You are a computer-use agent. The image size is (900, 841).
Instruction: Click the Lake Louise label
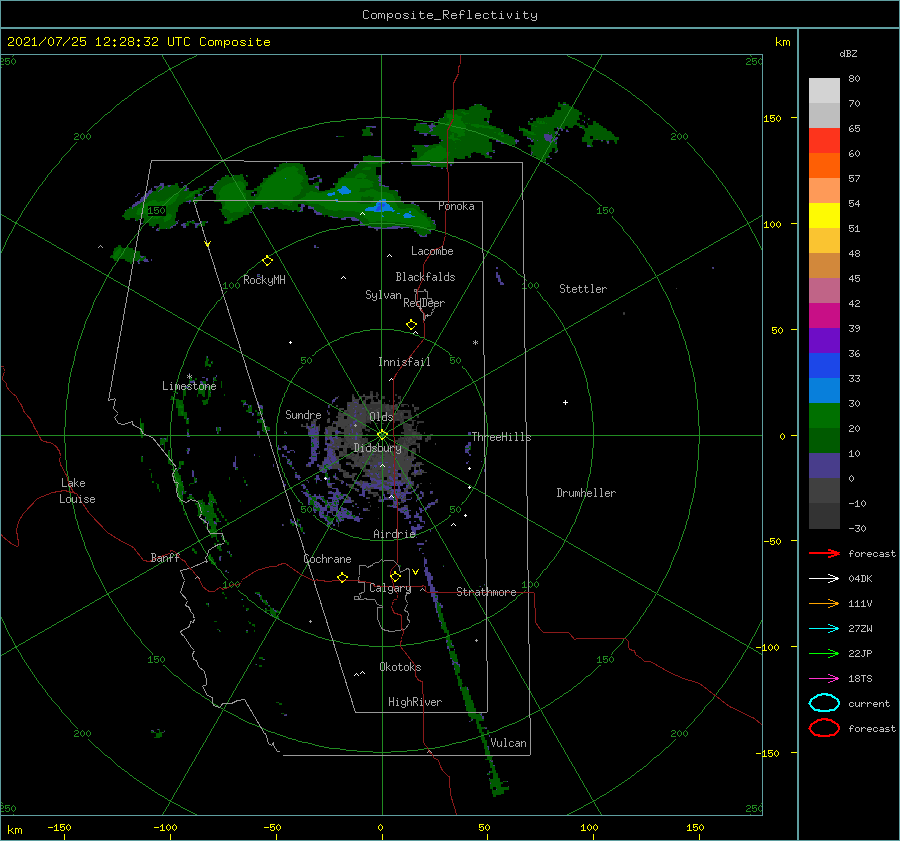[x=77, y=491]
